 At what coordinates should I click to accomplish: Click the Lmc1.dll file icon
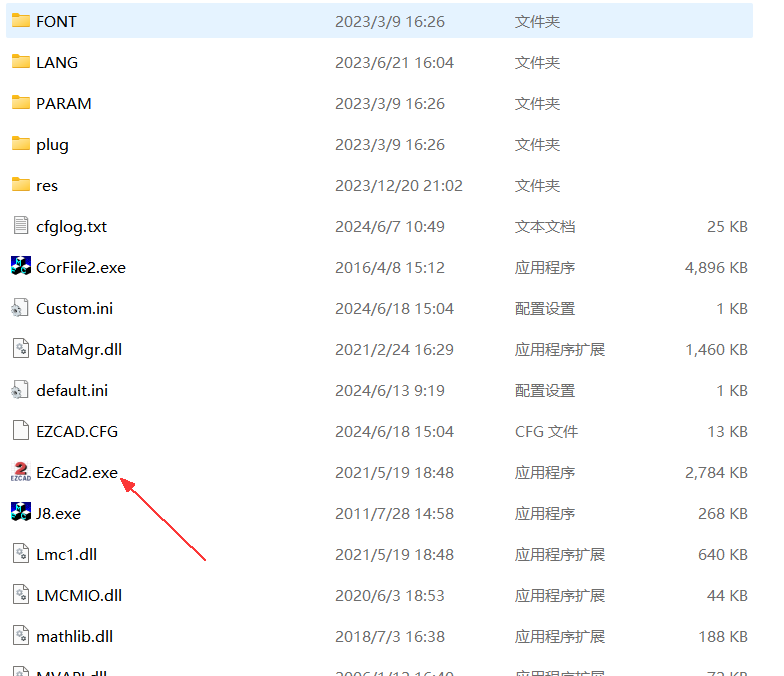pos(20,554)
